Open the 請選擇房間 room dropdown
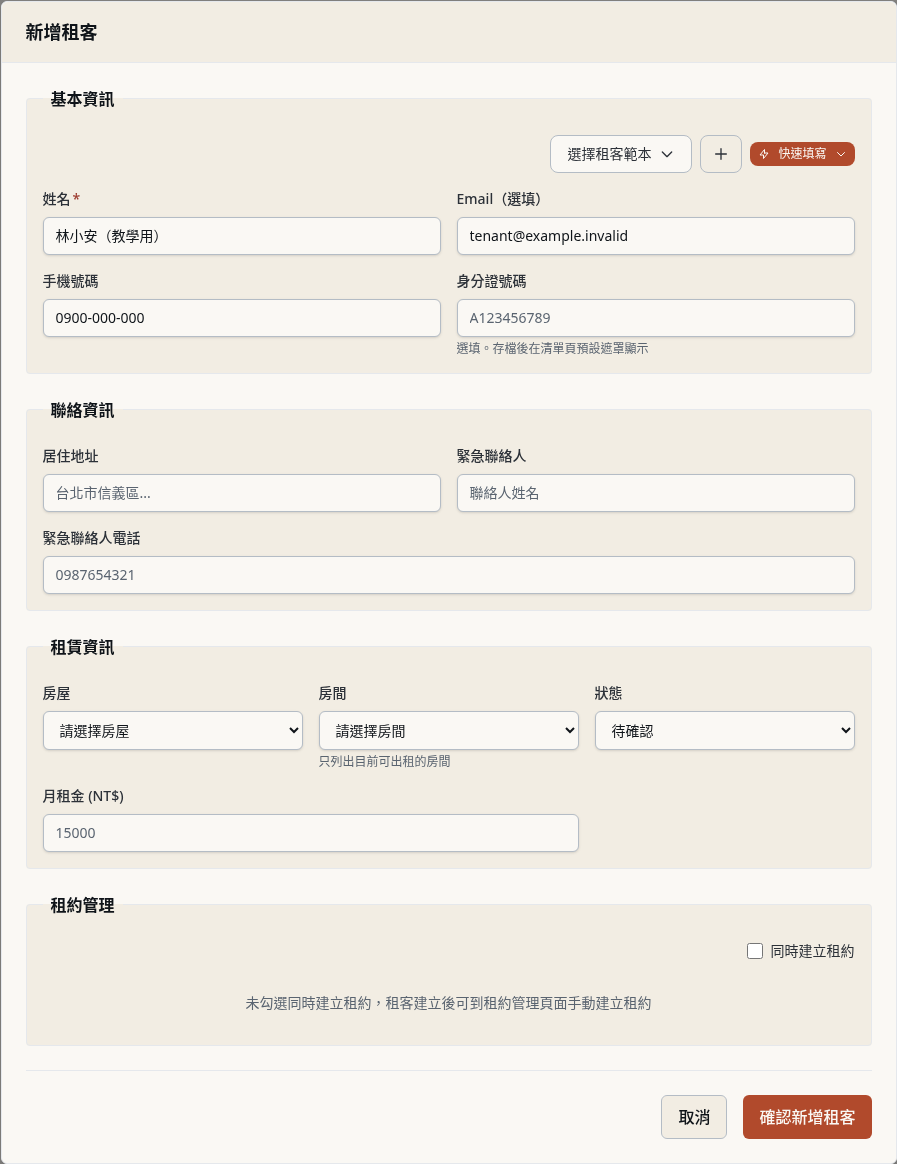The image size is (897, 1164). click(448, 730)
